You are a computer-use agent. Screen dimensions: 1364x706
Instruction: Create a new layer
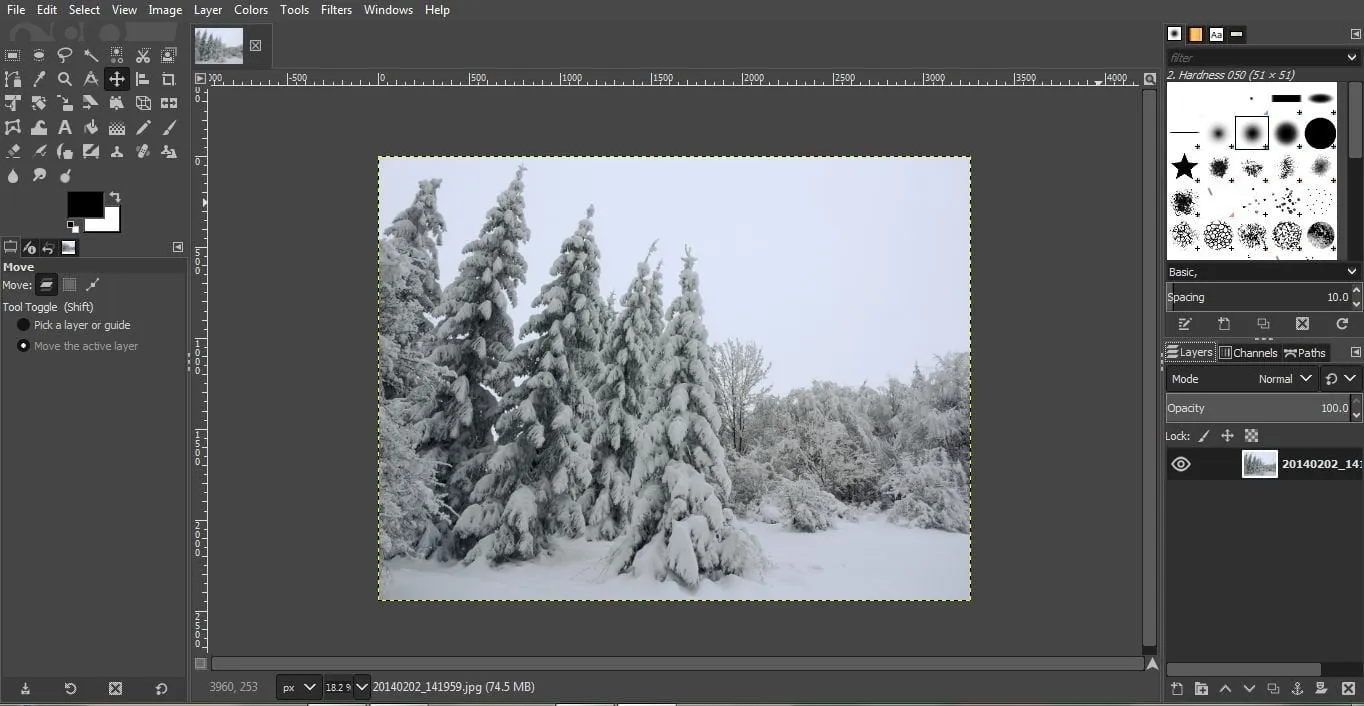1177,688
